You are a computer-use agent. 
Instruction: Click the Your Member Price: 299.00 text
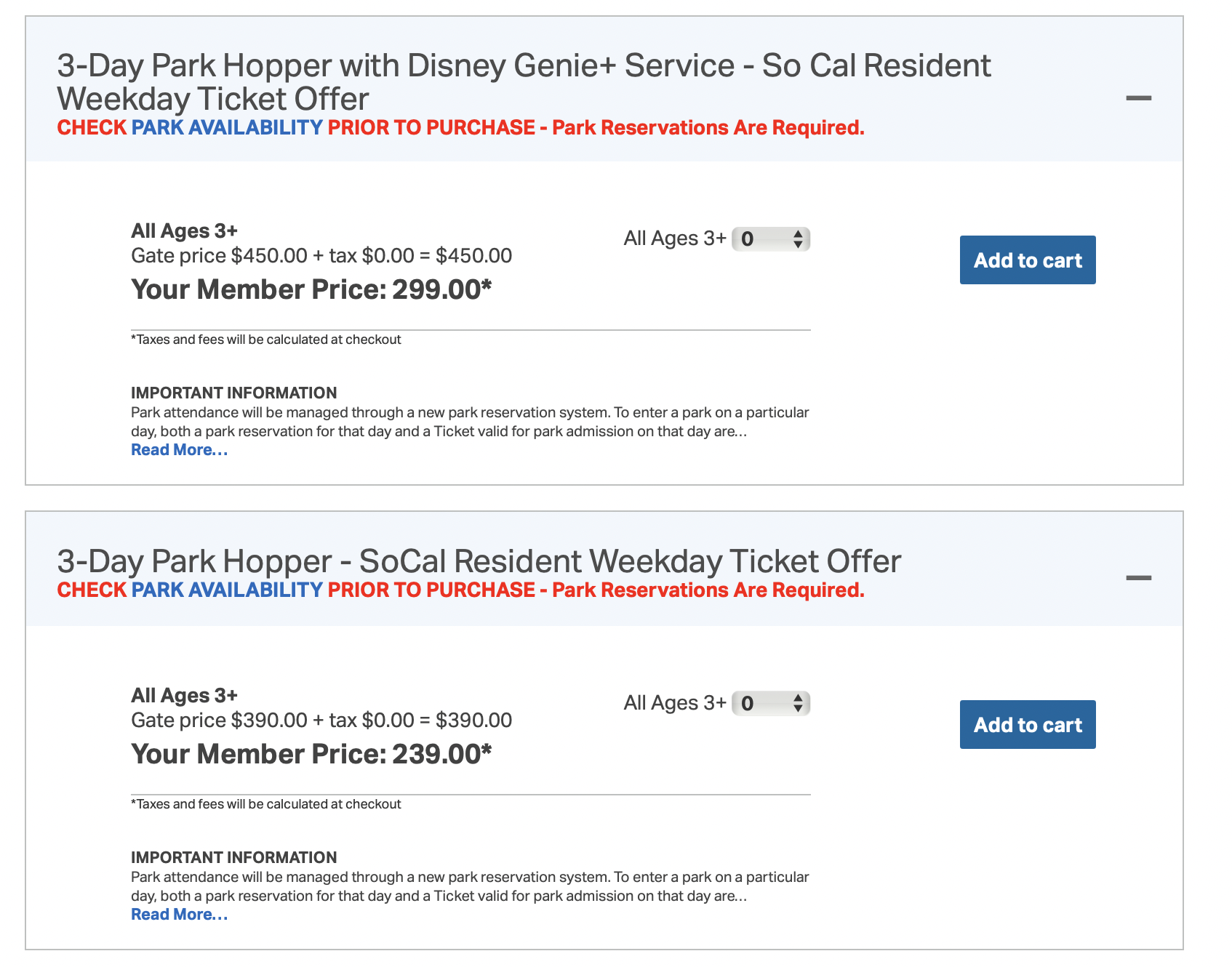point(311,290)
